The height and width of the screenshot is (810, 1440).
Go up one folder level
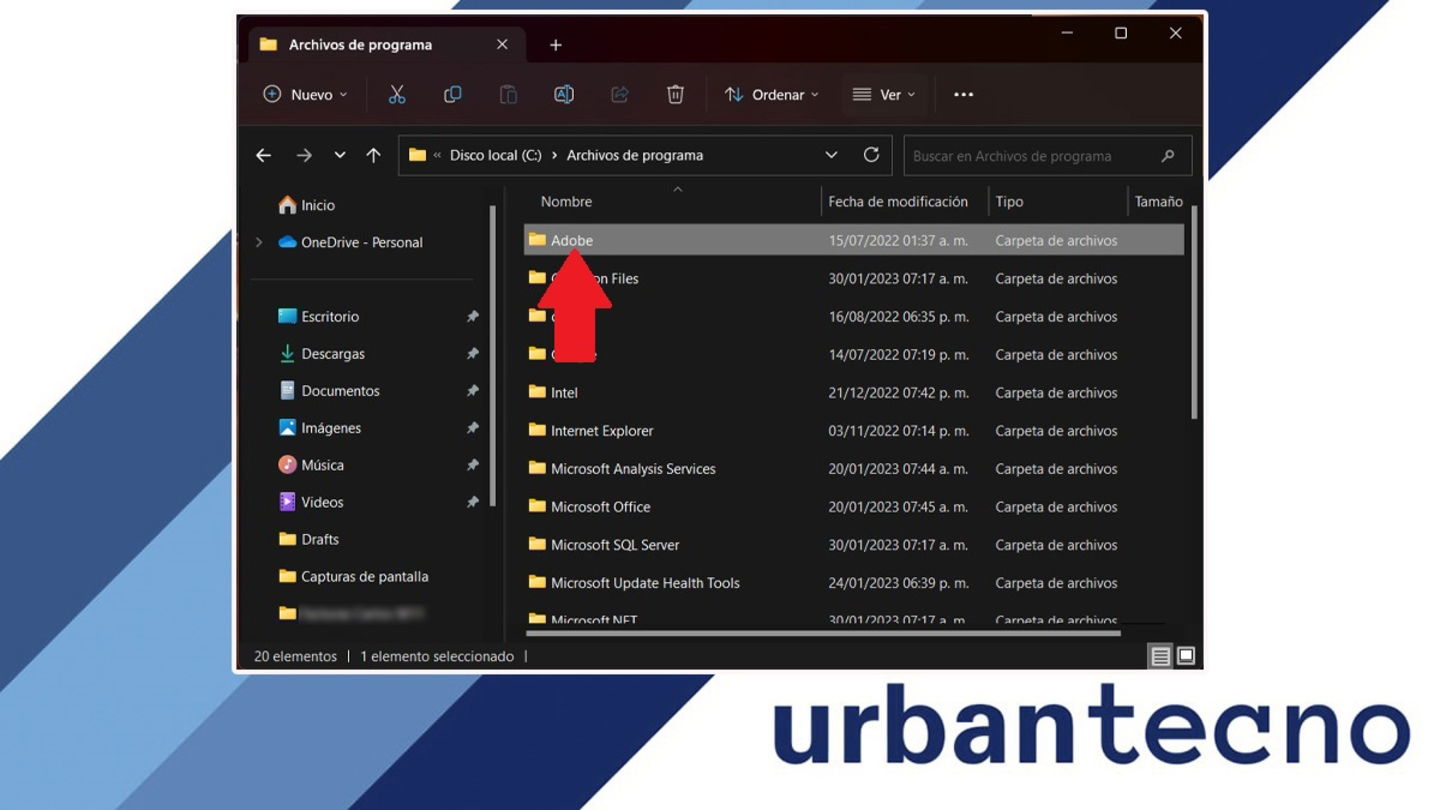point(373,155)
